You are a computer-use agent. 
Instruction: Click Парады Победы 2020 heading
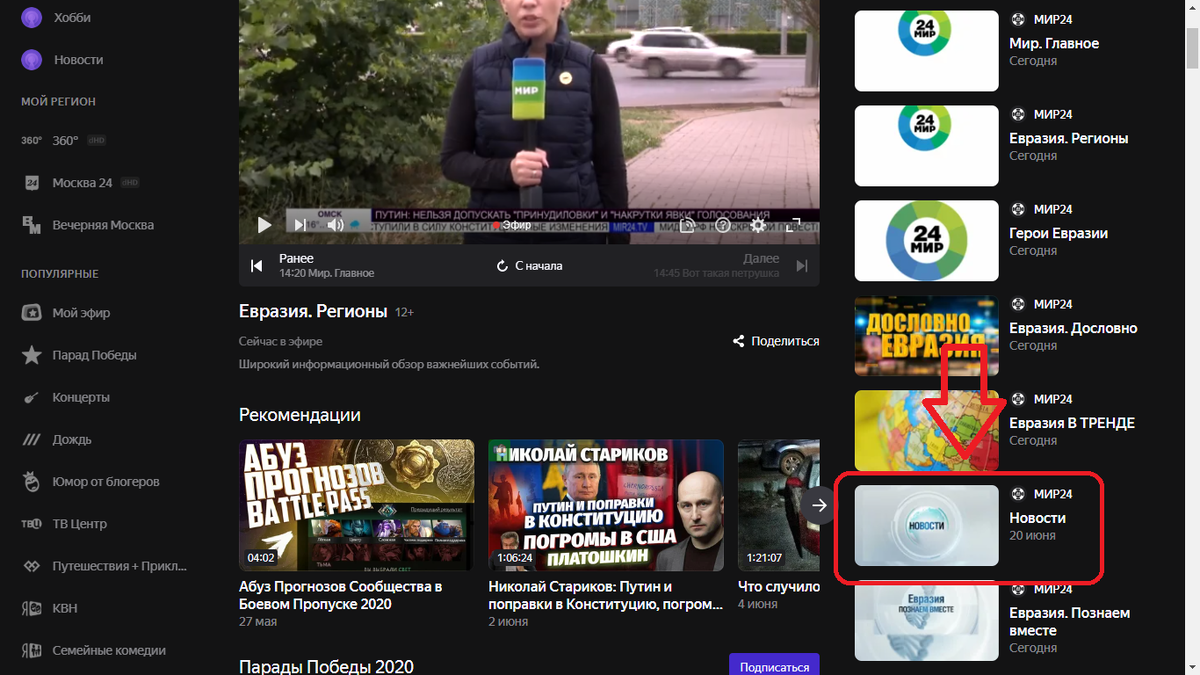pos(327,666)
